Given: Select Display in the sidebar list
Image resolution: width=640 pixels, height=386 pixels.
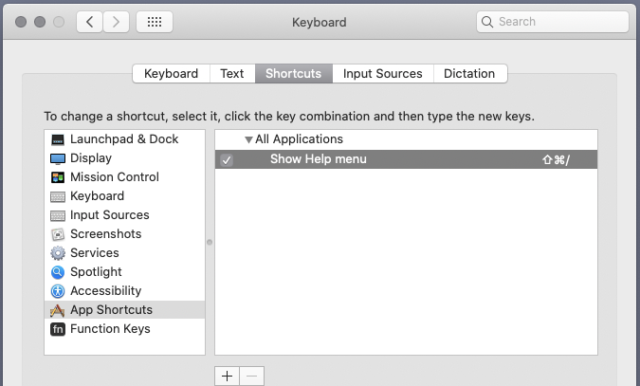Looking at the screenshot, I should [124, 158].
